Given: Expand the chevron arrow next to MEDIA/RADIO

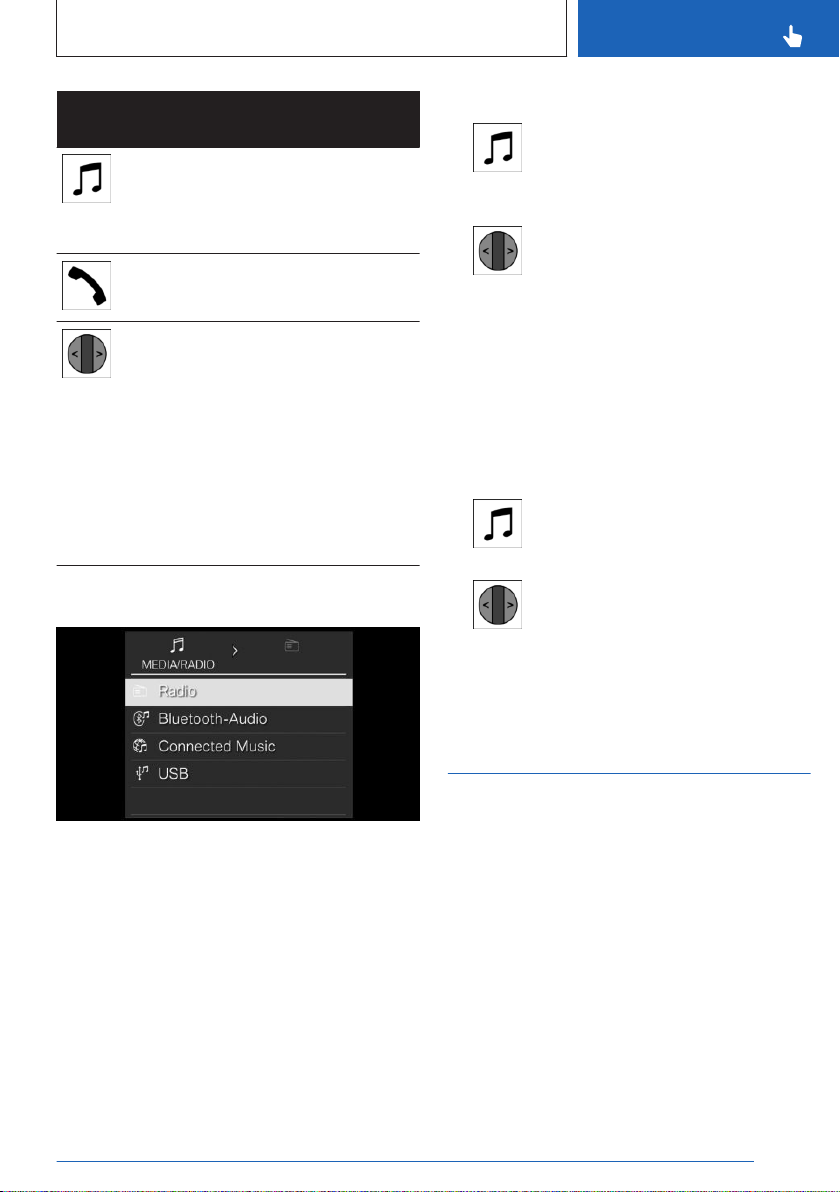Looking at the screenshot, I should [x=235, y=651].
